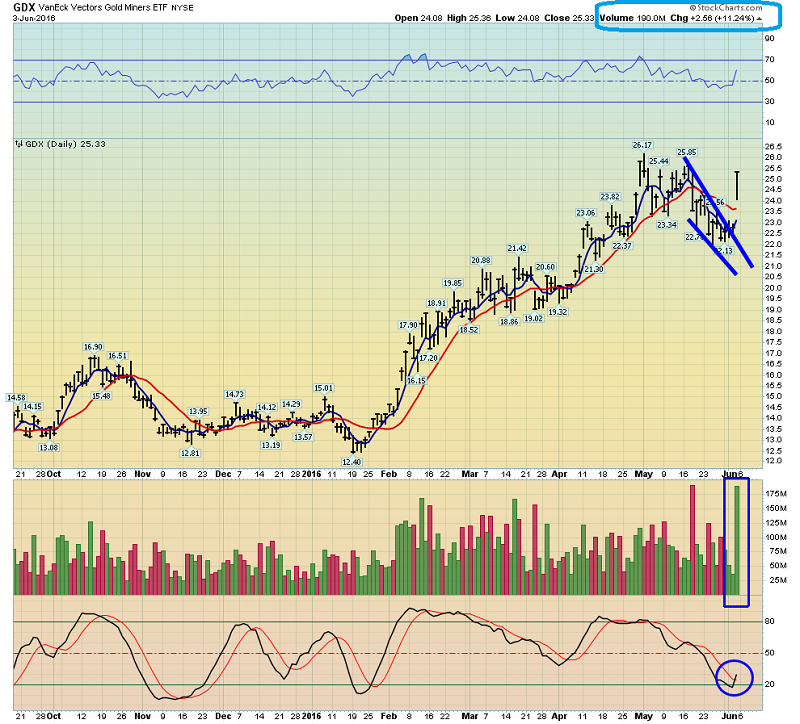
Task: Click the candlestick icon beside GDX (Daily) legend
Action: pyautogui.click(x=17, y=144)
